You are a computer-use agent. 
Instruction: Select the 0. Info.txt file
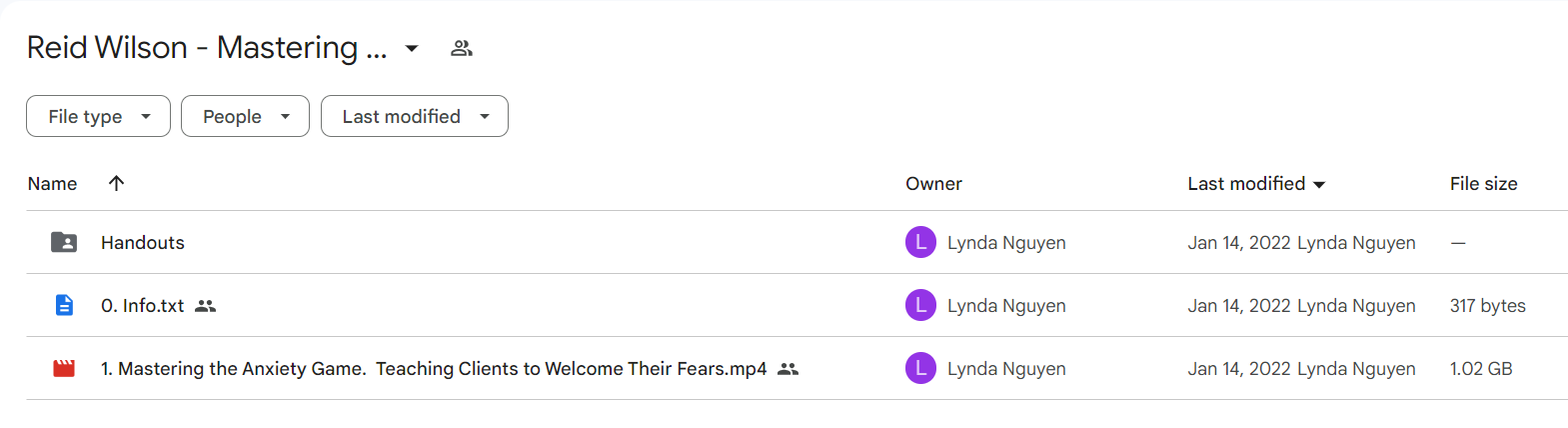pos(142,306)
